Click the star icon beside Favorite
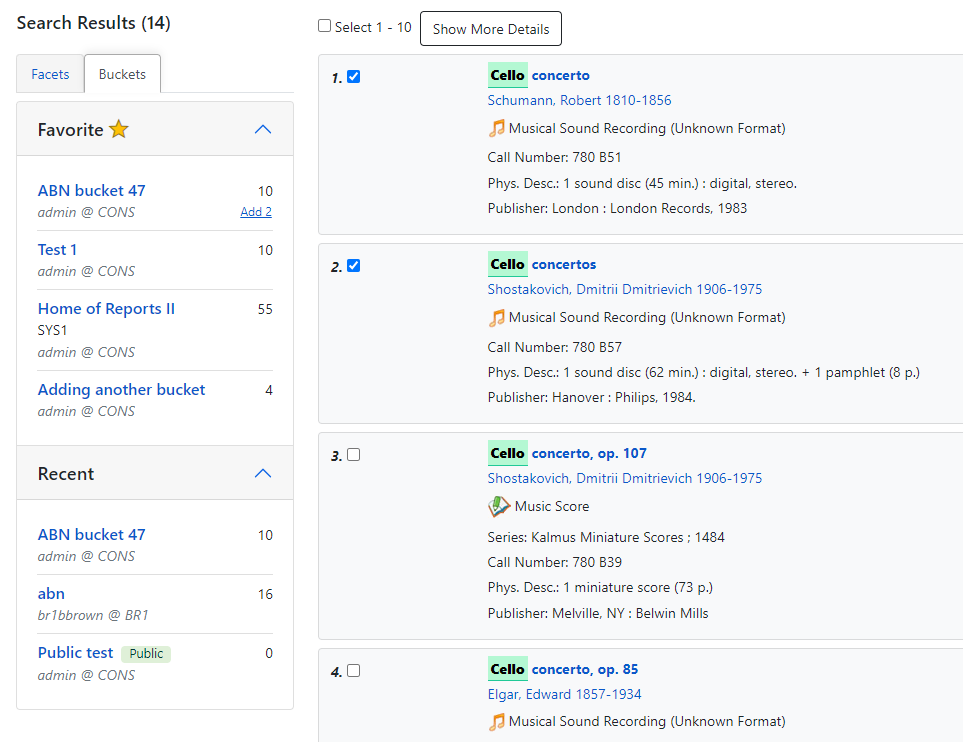 coord(118,127)
